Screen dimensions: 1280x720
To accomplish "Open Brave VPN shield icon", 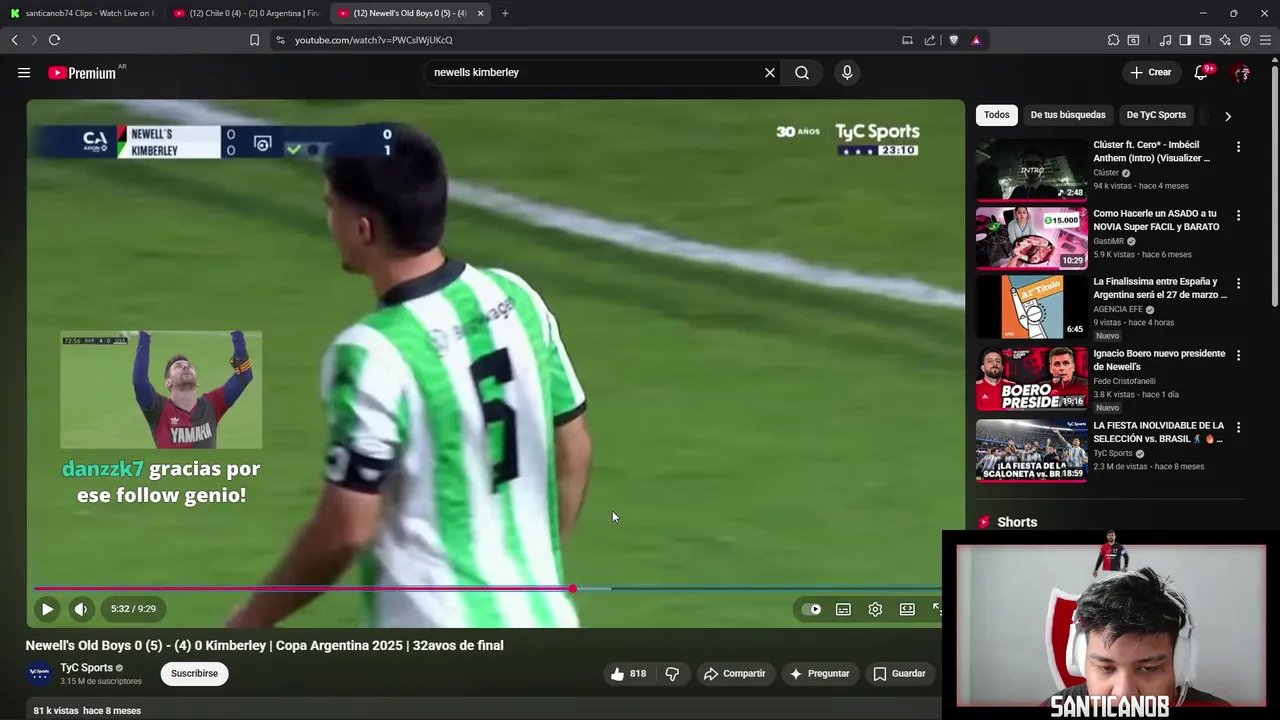I will (x=1245, y=40).
